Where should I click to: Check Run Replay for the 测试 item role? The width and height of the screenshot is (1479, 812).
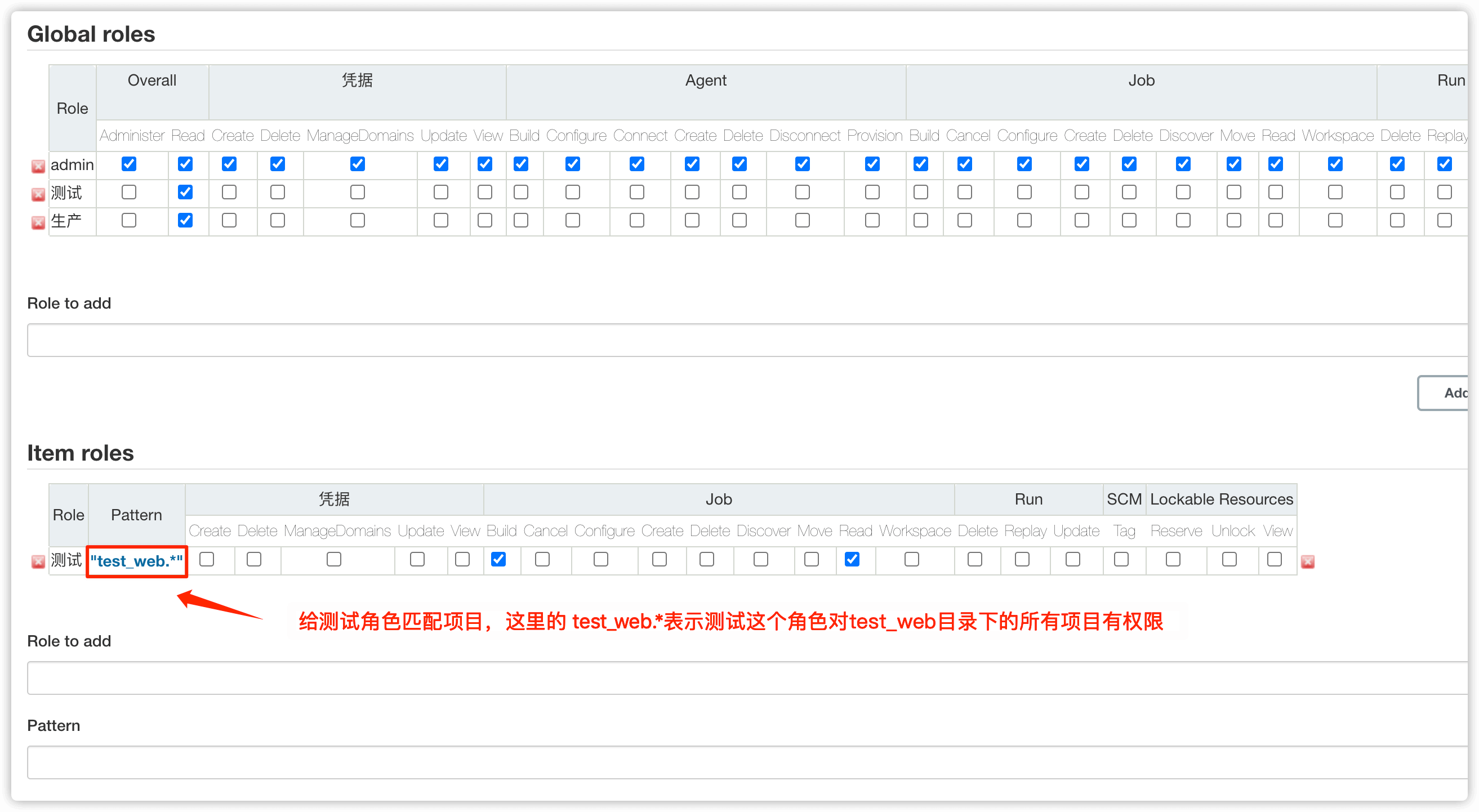[x=1023, y=560]
